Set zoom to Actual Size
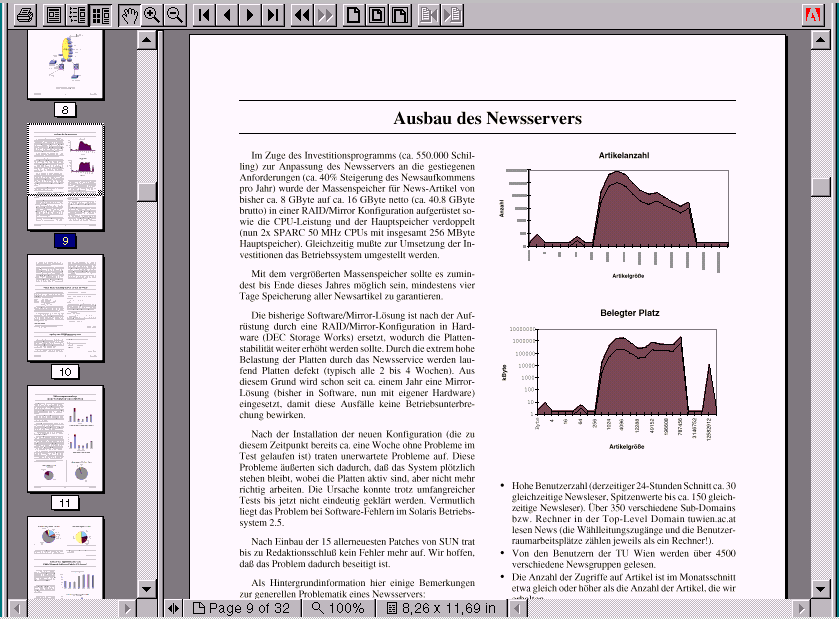Image resolution: width=839 pixels, height=619 pixels. tap(354, 15)
